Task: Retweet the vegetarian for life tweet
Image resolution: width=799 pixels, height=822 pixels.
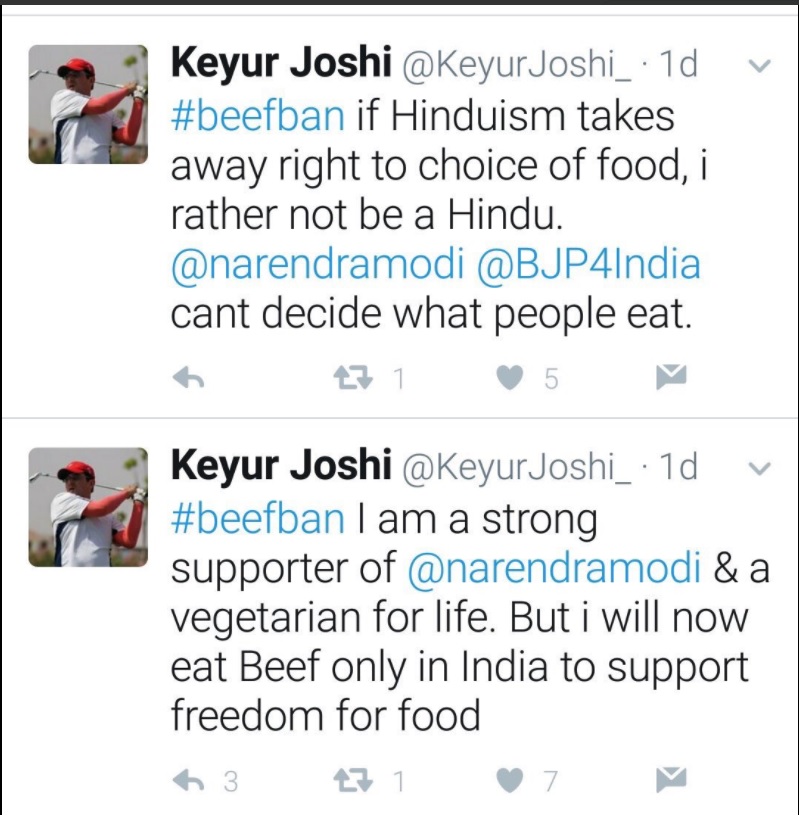Action: click(x=352, y=781)
